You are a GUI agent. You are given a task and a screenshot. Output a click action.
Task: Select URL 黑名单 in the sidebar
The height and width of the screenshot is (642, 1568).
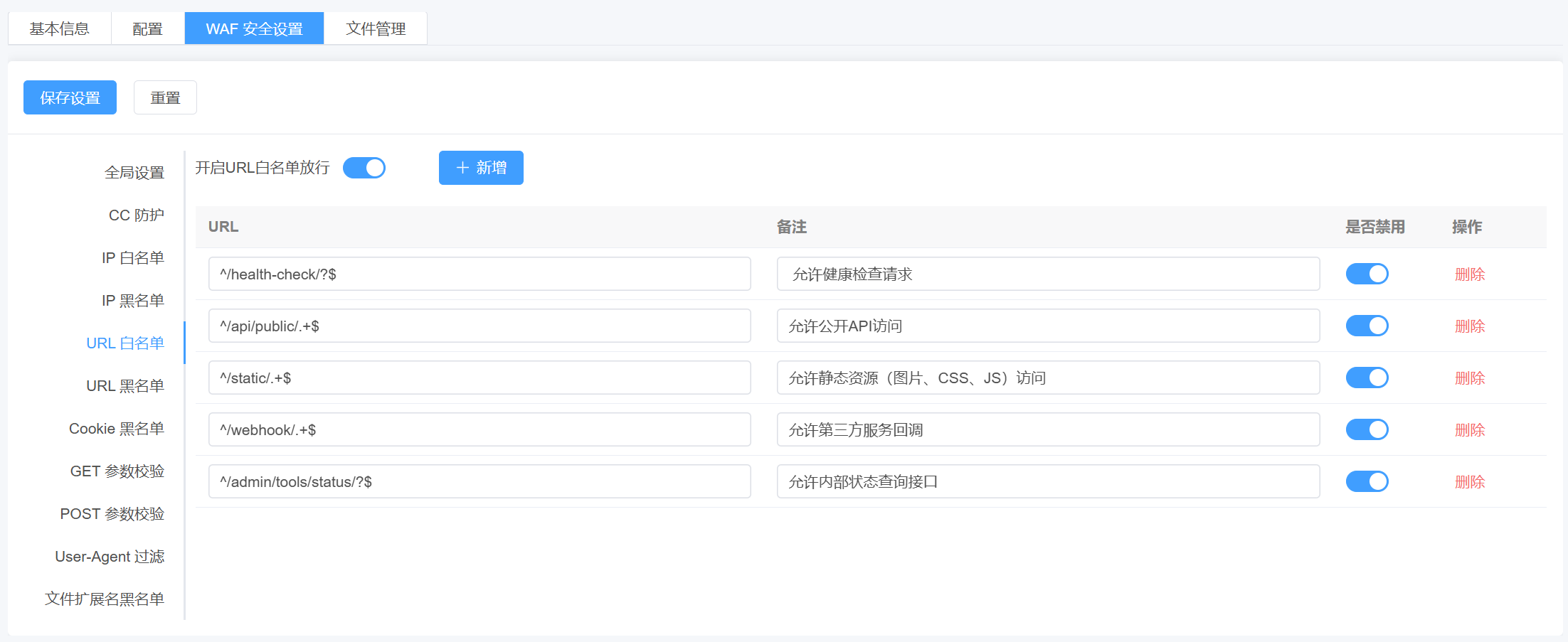click(x=125, y=386)
